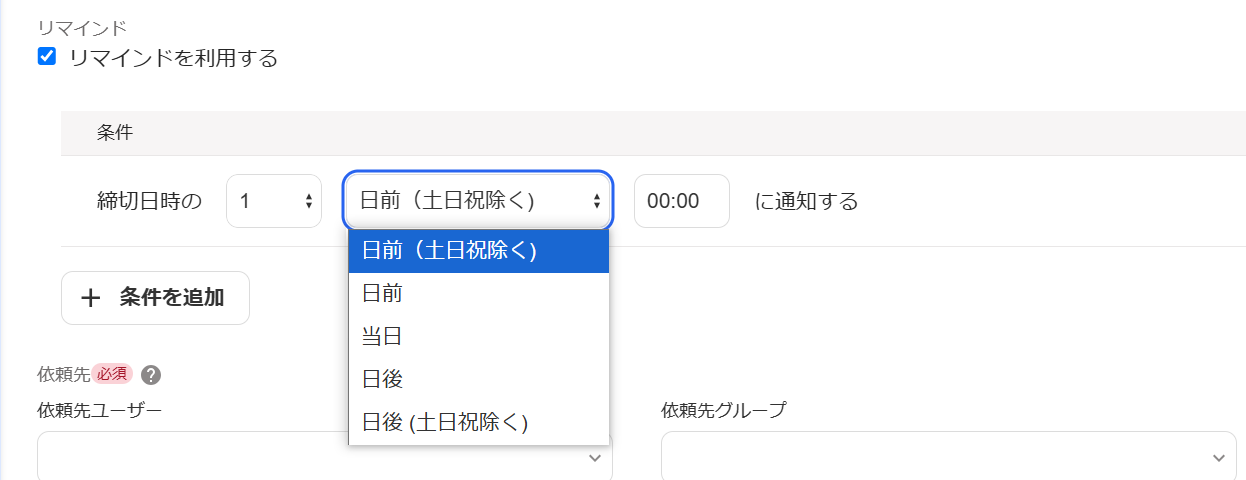The width and height of the screenshot is (1246, 480).
Task: Click the 日前（土日祝除く）combo box
Action: click(478, 201)
